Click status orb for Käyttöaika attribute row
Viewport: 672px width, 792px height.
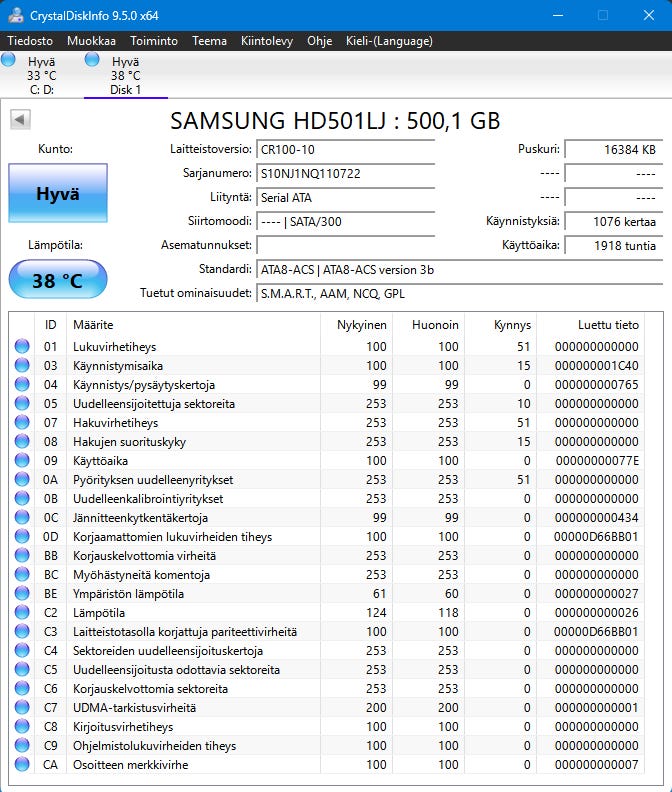[22, 461]
